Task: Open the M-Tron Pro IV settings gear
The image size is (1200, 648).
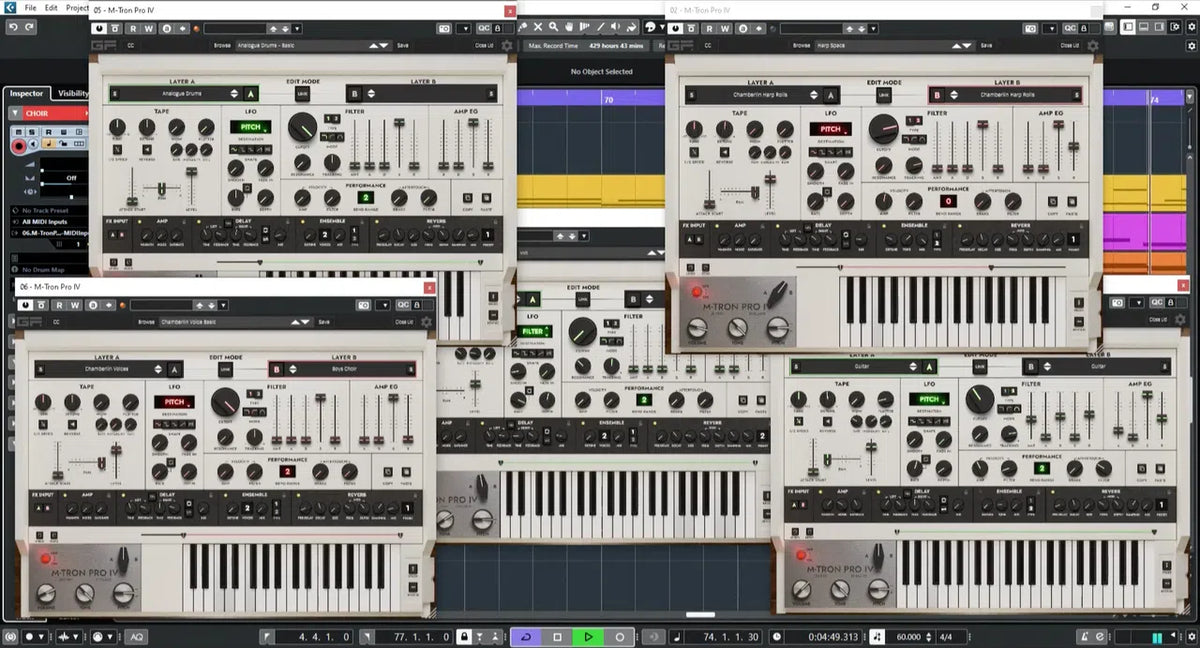Action: point(507,45)
